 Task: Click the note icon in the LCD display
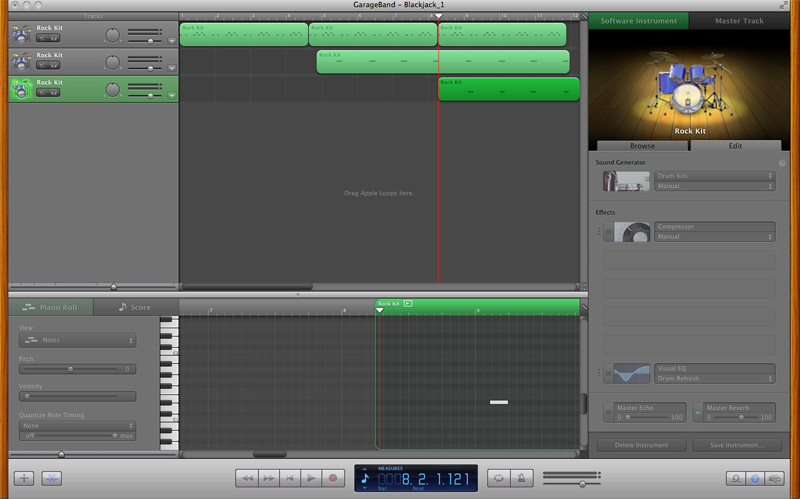point(365,479)
